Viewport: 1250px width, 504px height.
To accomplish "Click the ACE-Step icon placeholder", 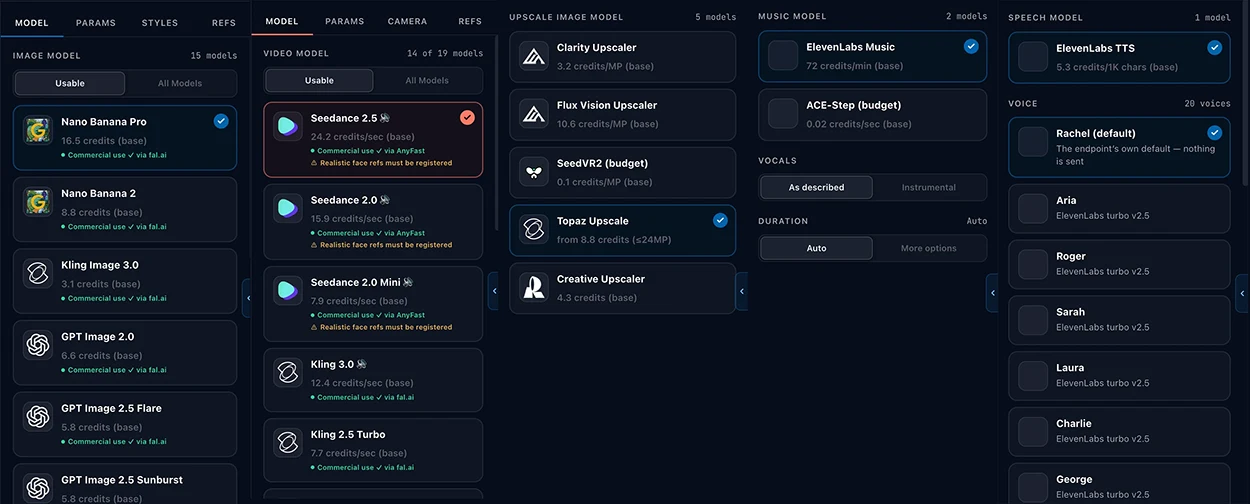I will 783,114.
